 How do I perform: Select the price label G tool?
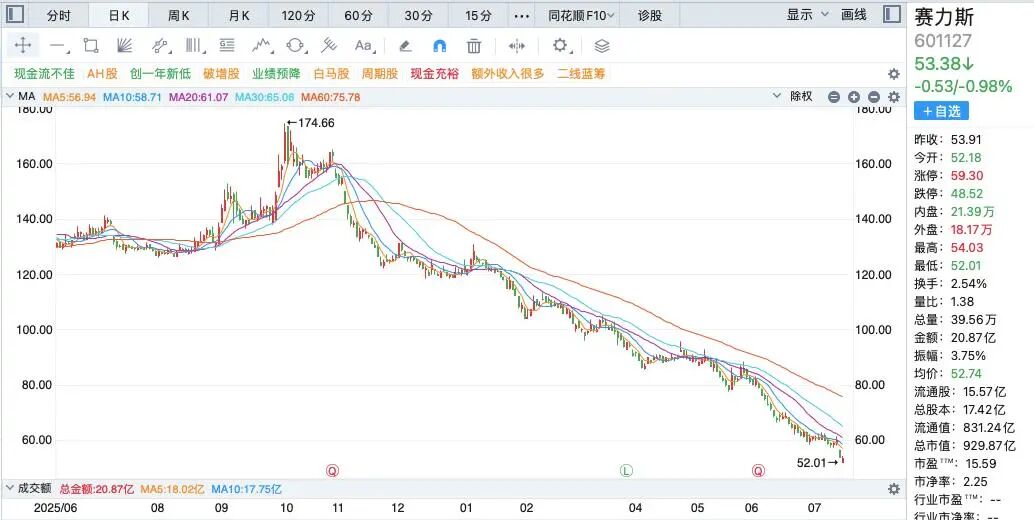(227, 45)
